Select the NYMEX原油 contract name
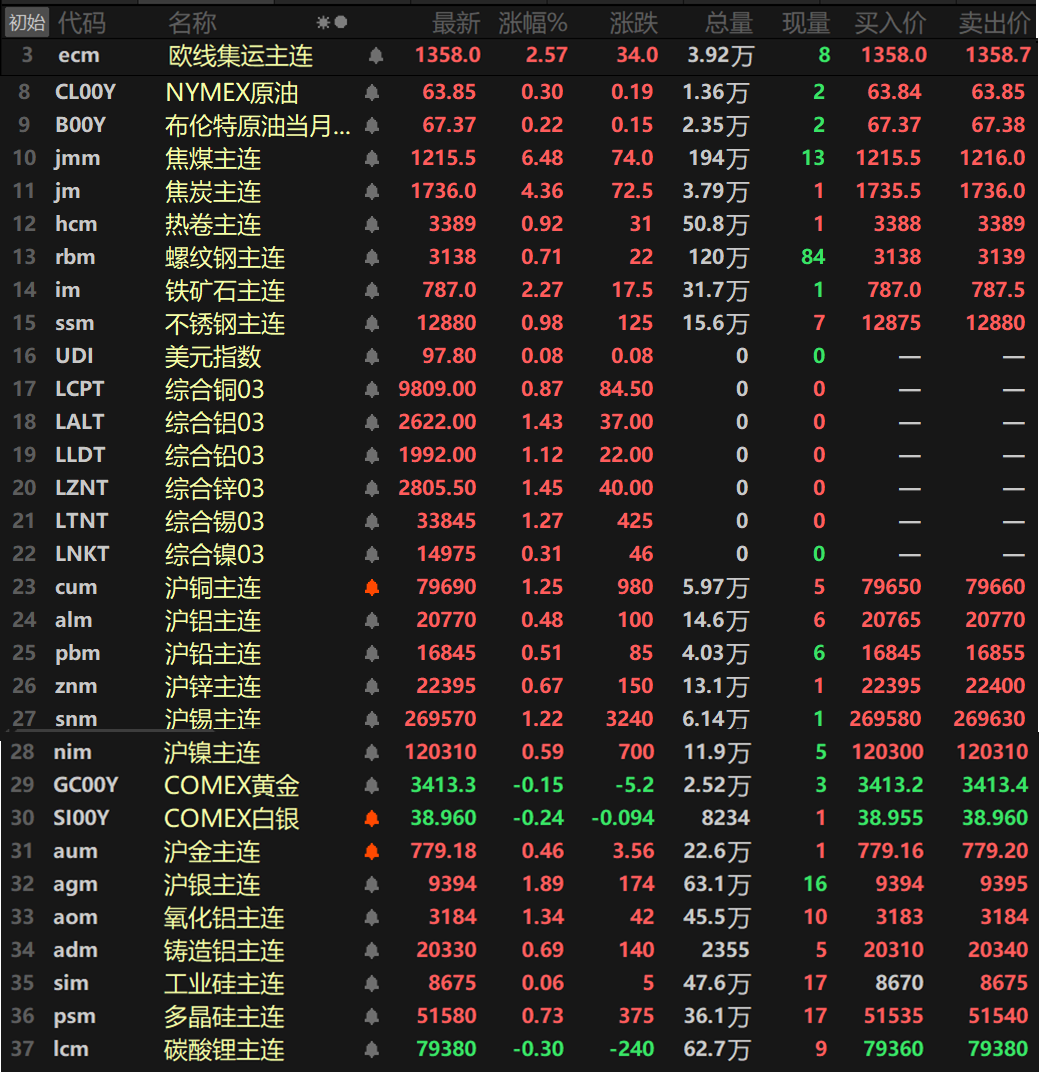Image resolution: width=1039 pixels, height=1072 pixels. click(x=232, y=92)
